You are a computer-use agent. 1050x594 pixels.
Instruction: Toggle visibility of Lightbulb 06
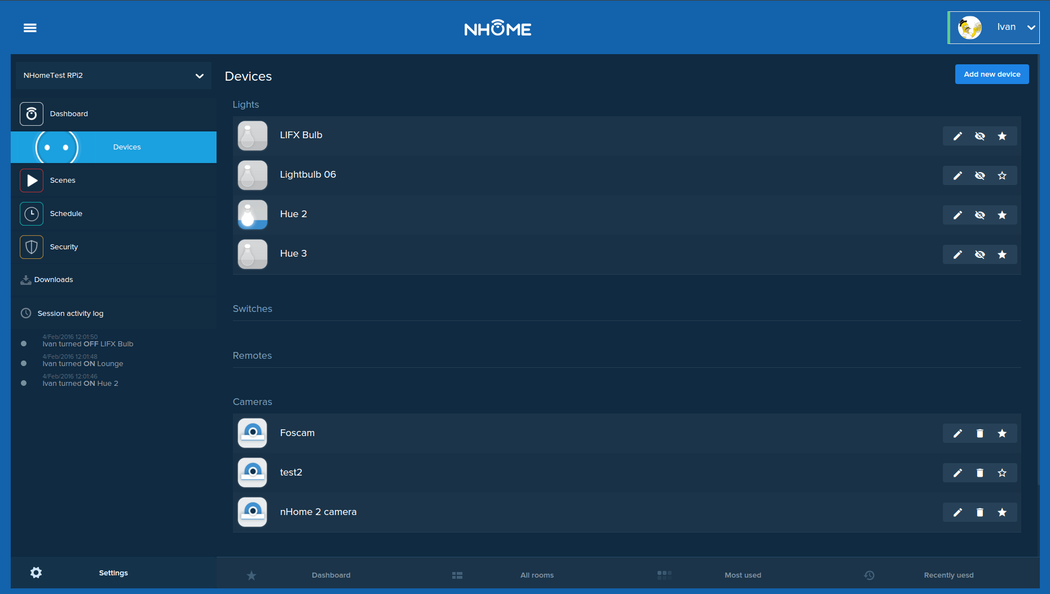[980, 175]
